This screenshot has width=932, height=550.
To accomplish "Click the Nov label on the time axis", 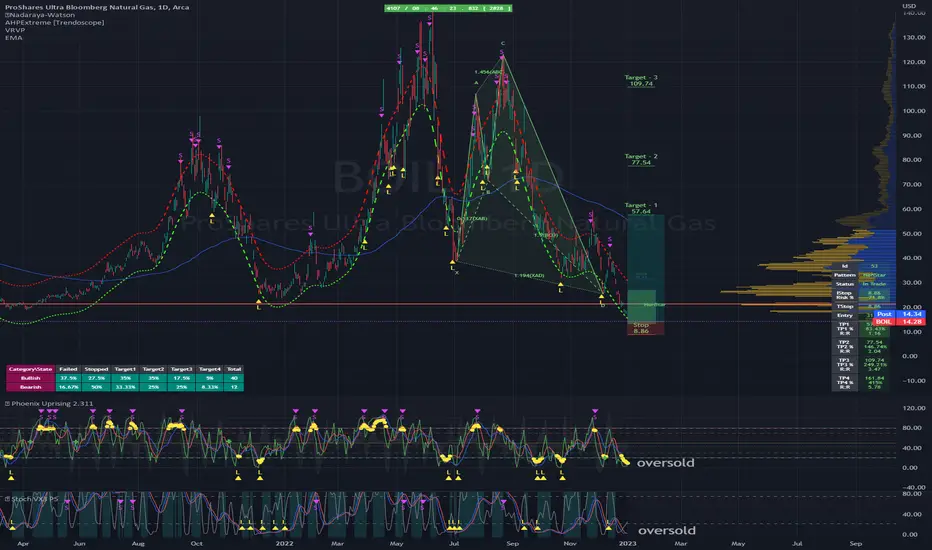I will click(569, 543).
